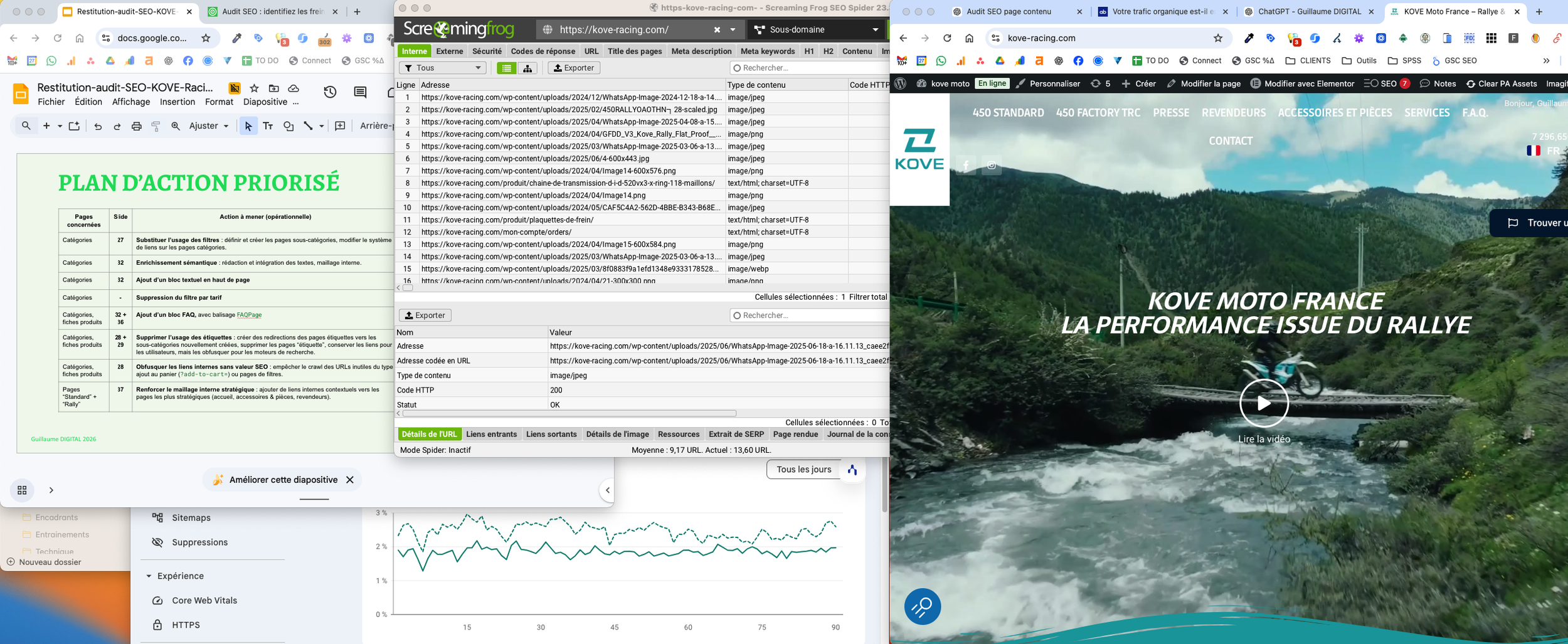Click the Google Slides menu search magnifier

coord(26,126)
